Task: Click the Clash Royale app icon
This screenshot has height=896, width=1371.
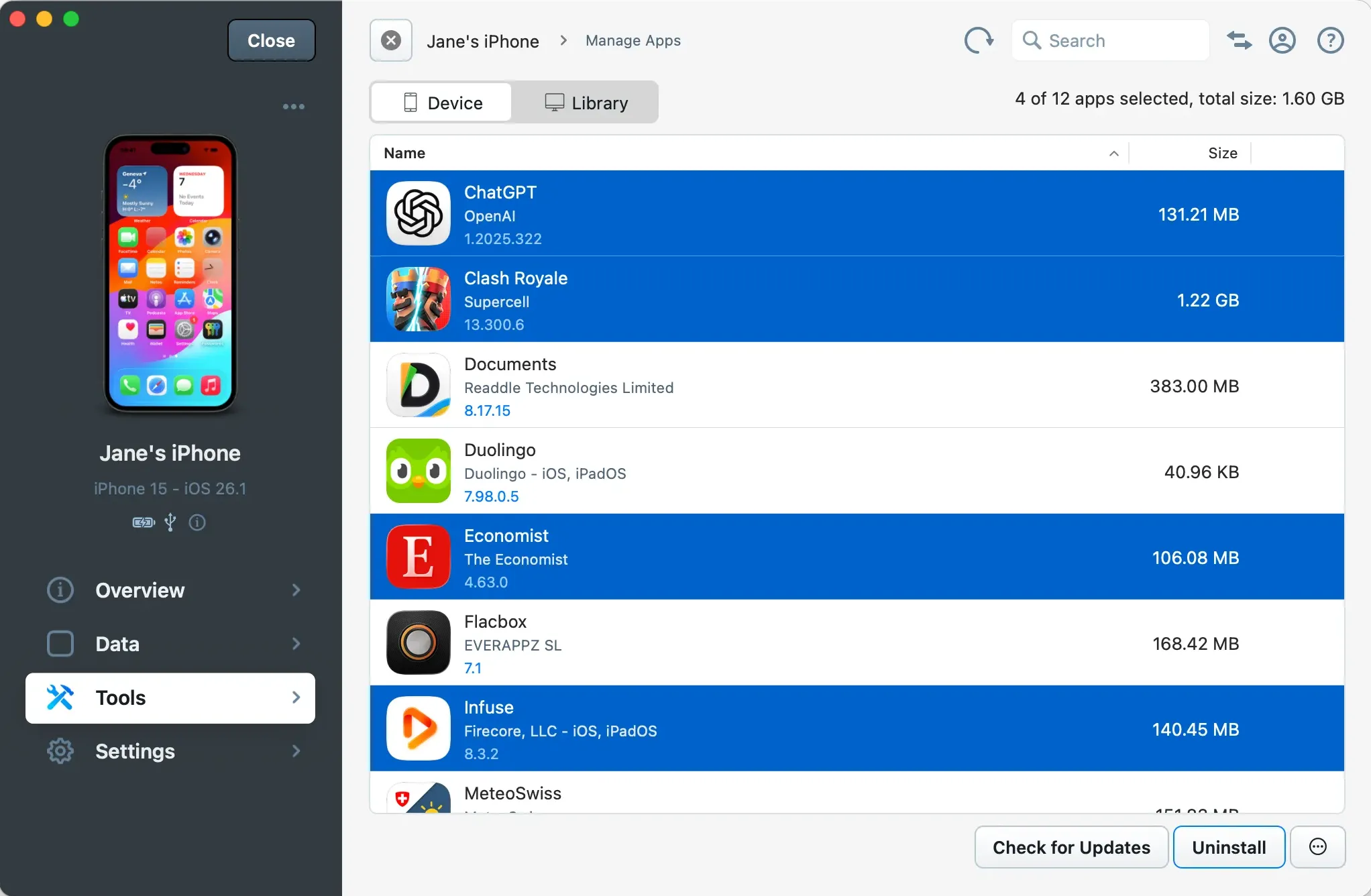Action: point(419,299)
